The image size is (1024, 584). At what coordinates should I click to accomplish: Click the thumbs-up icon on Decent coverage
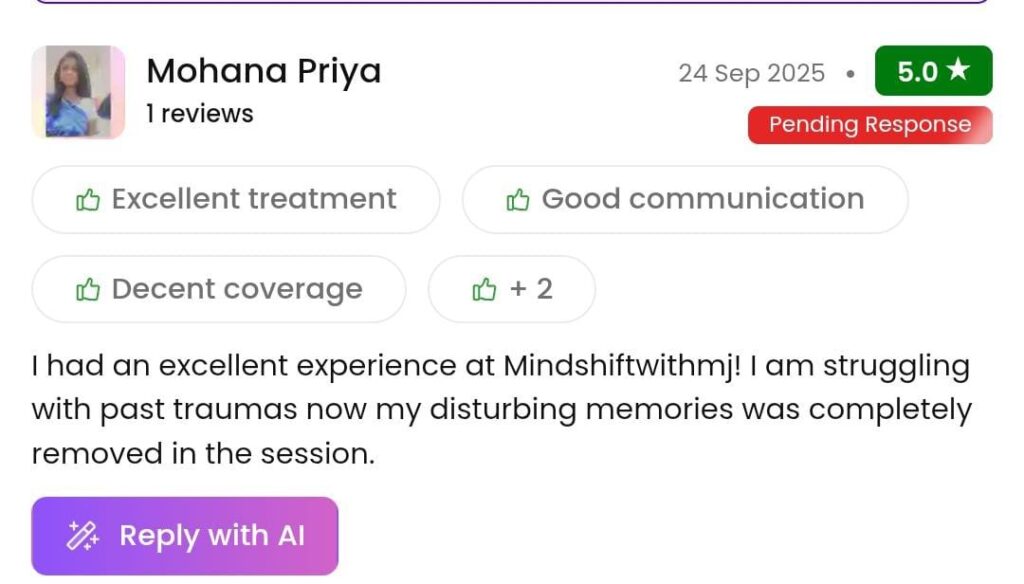coord(88,290)
